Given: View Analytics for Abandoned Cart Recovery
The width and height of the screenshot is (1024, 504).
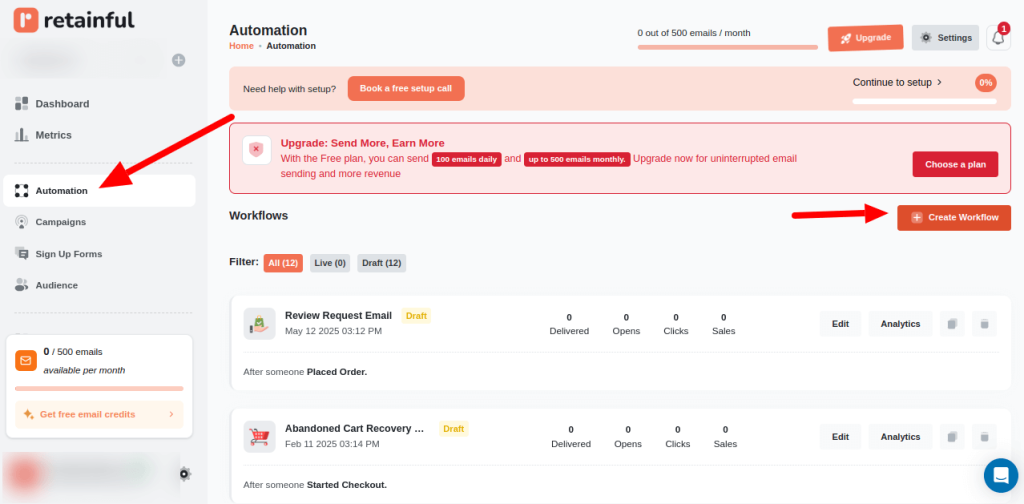Looking at the screenshot, I should click(x=900, y=437).
